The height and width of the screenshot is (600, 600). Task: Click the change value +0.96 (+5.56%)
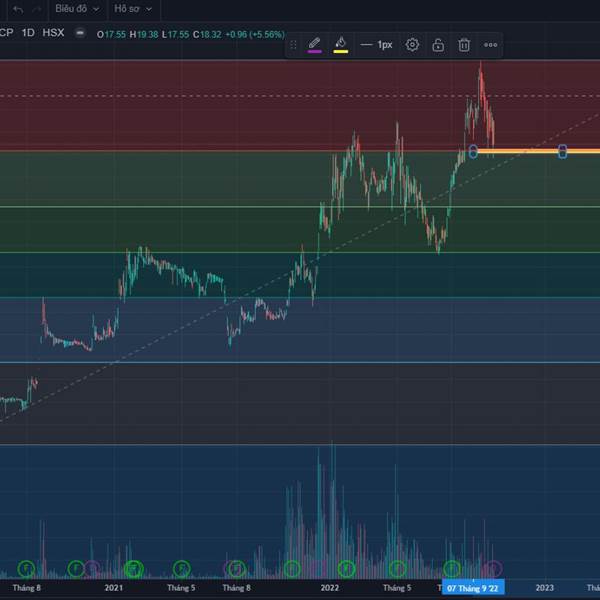pos(255,35)
